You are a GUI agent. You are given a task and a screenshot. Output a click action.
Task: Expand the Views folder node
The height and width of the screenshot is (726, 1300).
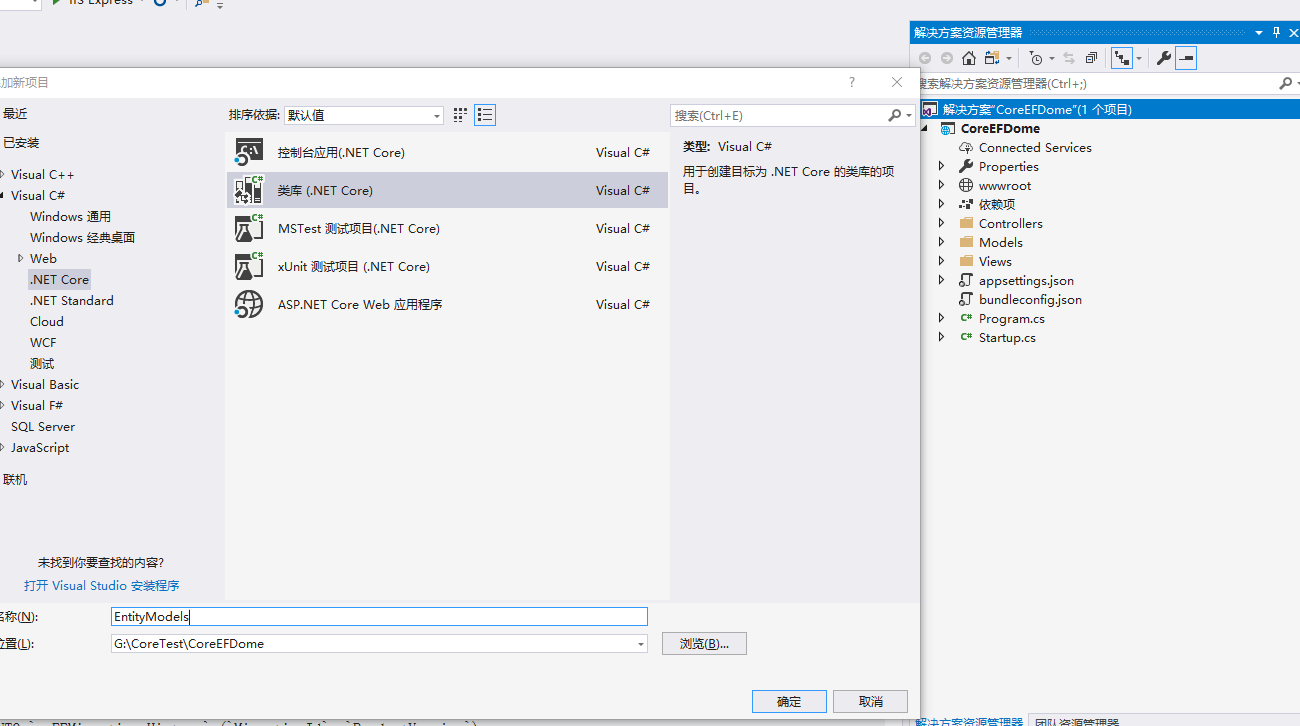coord(941,262)
